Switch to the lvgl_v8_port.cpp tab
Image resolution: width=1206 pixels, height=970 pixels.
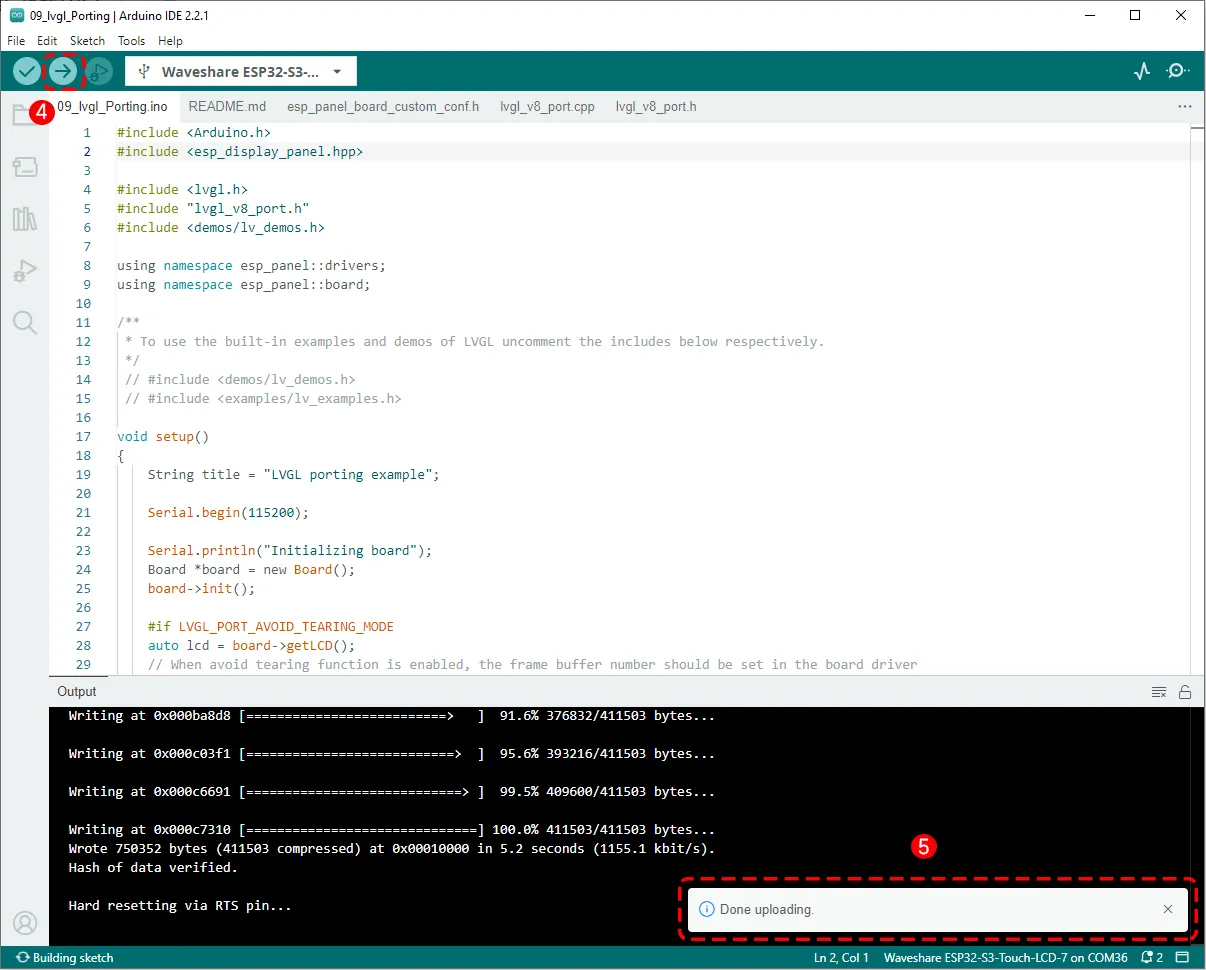coord(547,106)
